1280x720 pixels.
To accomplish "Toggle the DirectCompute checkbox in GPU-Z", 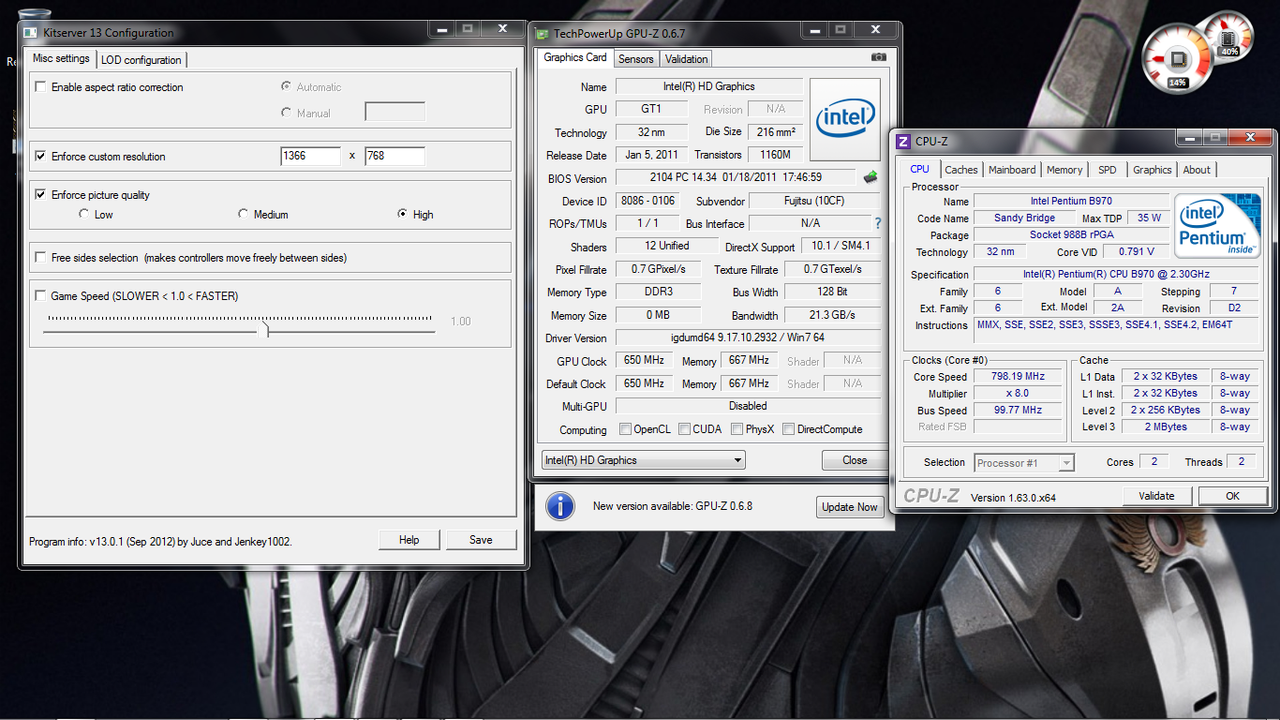I will (788, 429).
